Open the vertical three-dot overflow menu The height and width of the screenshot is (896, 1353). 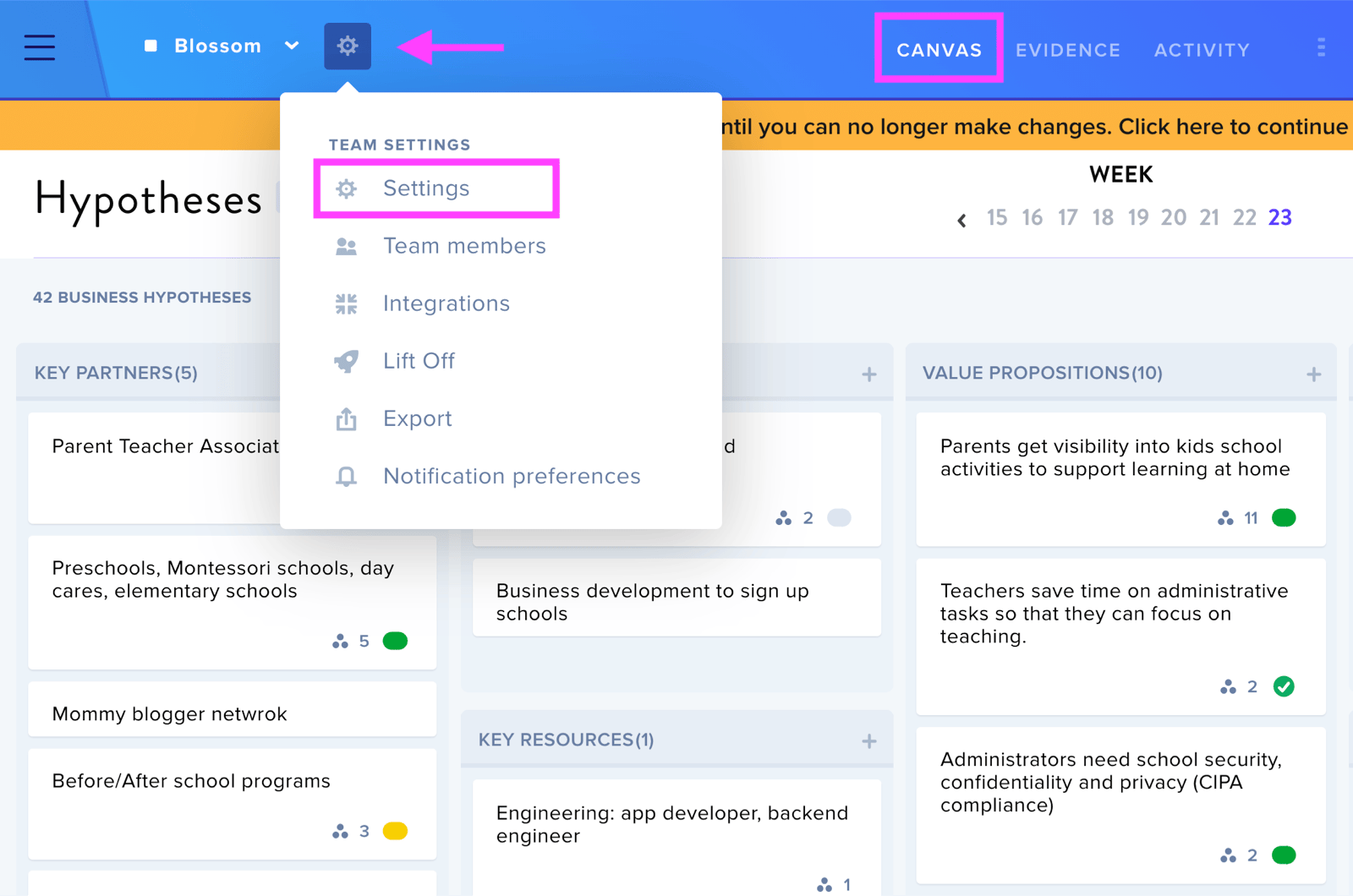coord(1321,48)
